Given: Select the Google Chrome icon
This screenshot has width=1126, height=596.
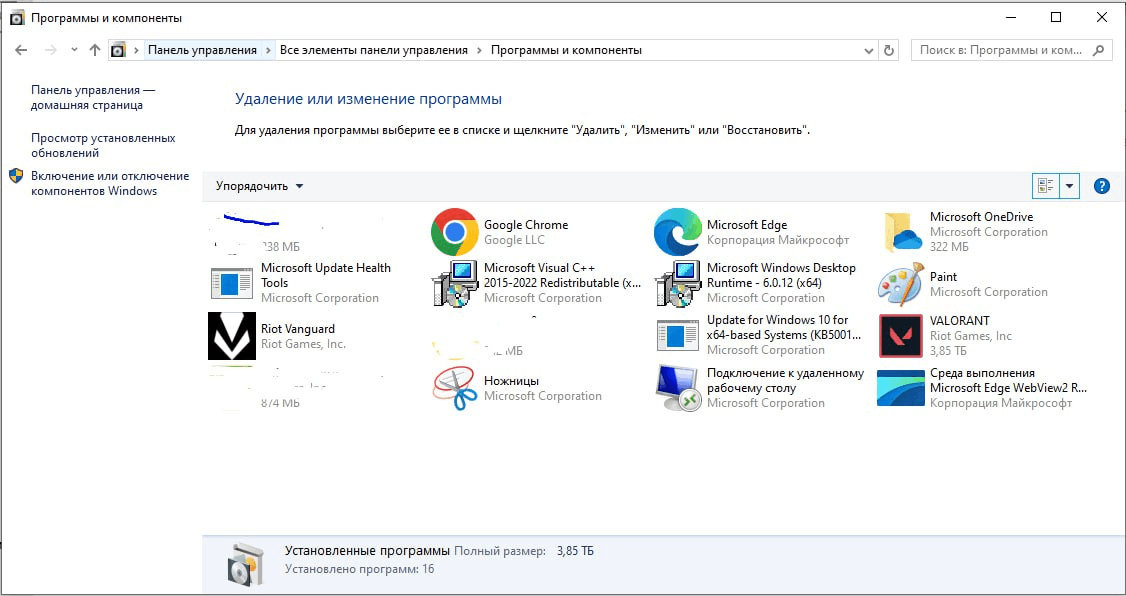Looking at the screenshot, I should [x=455, y=232].
